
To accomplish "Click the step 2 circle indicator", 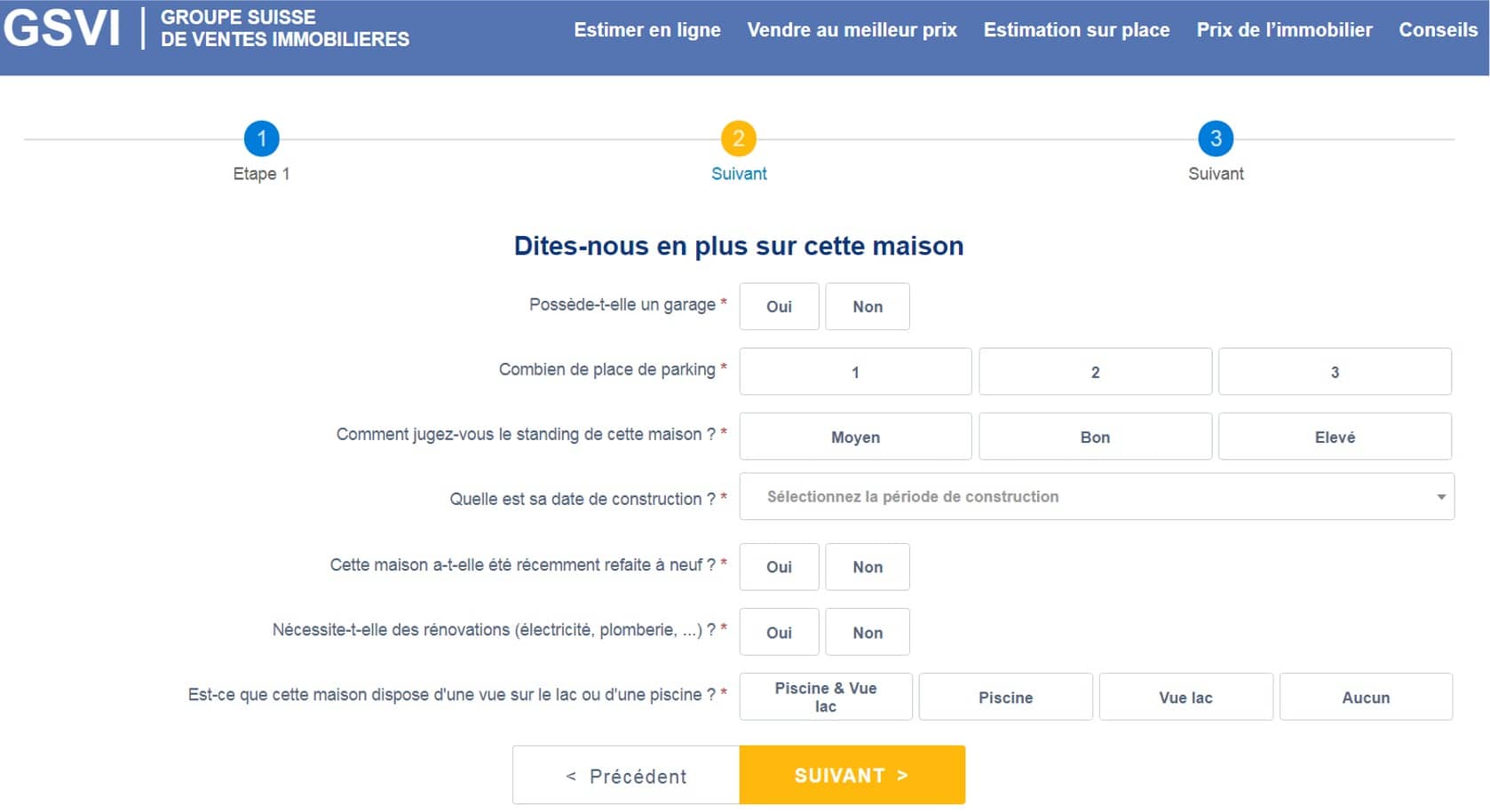I will [x=738, y=138].
